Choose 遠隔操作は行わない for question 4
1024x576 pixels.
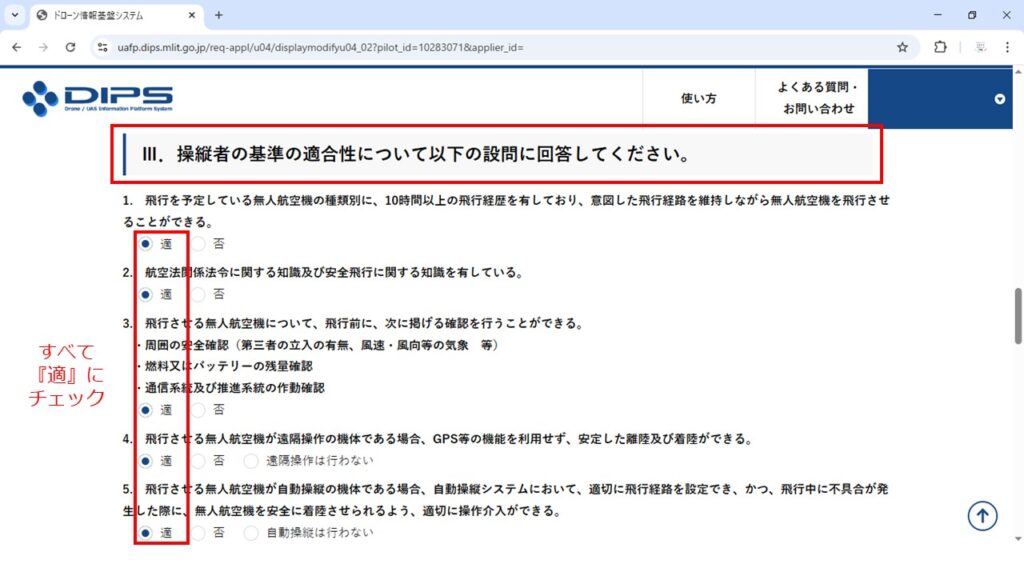[251, 461]
